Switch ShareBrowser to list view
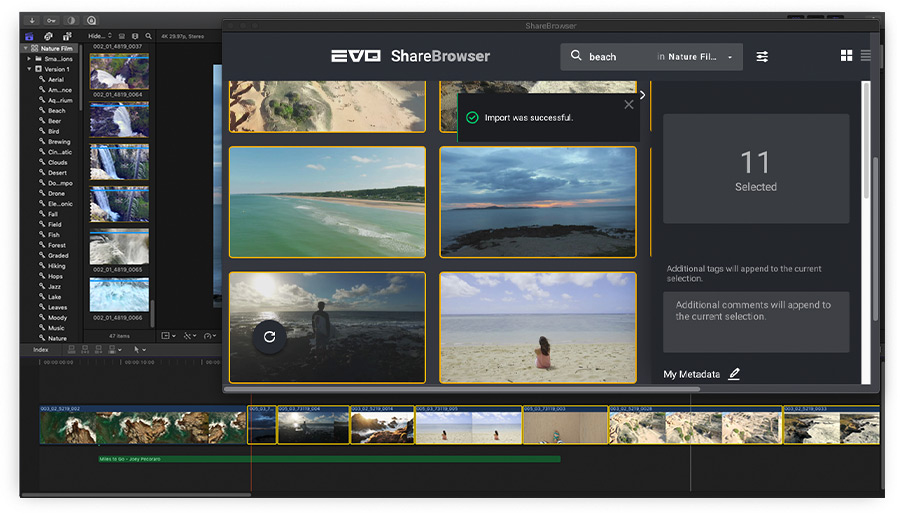900x514 pixels. coord(866,56)
